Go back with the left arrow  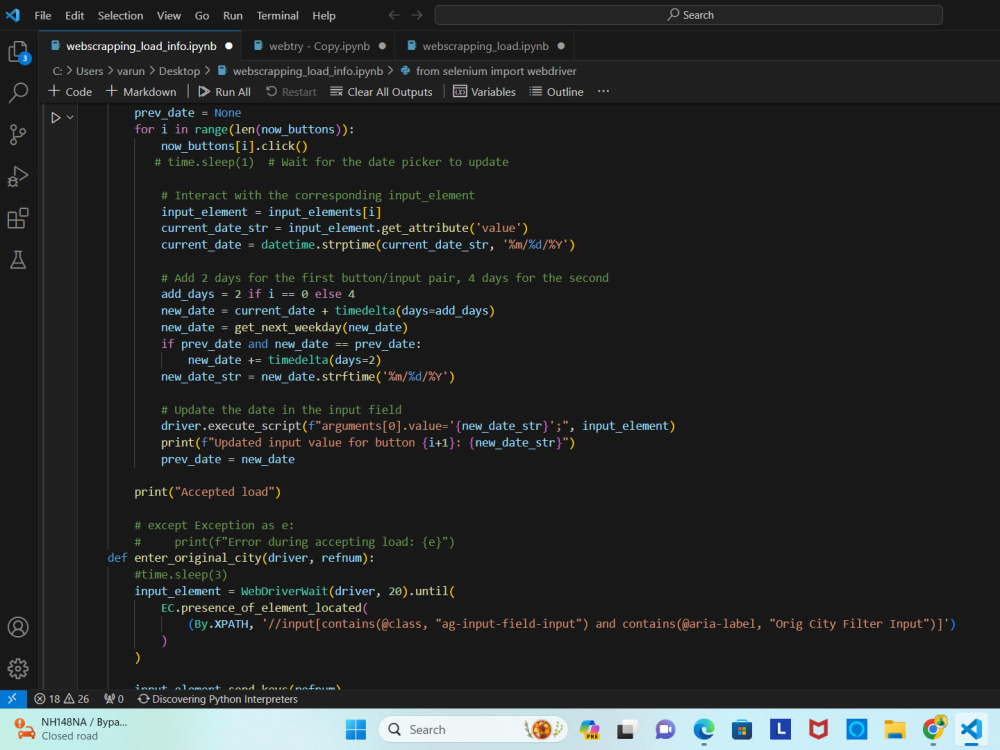tap(394, 15)
